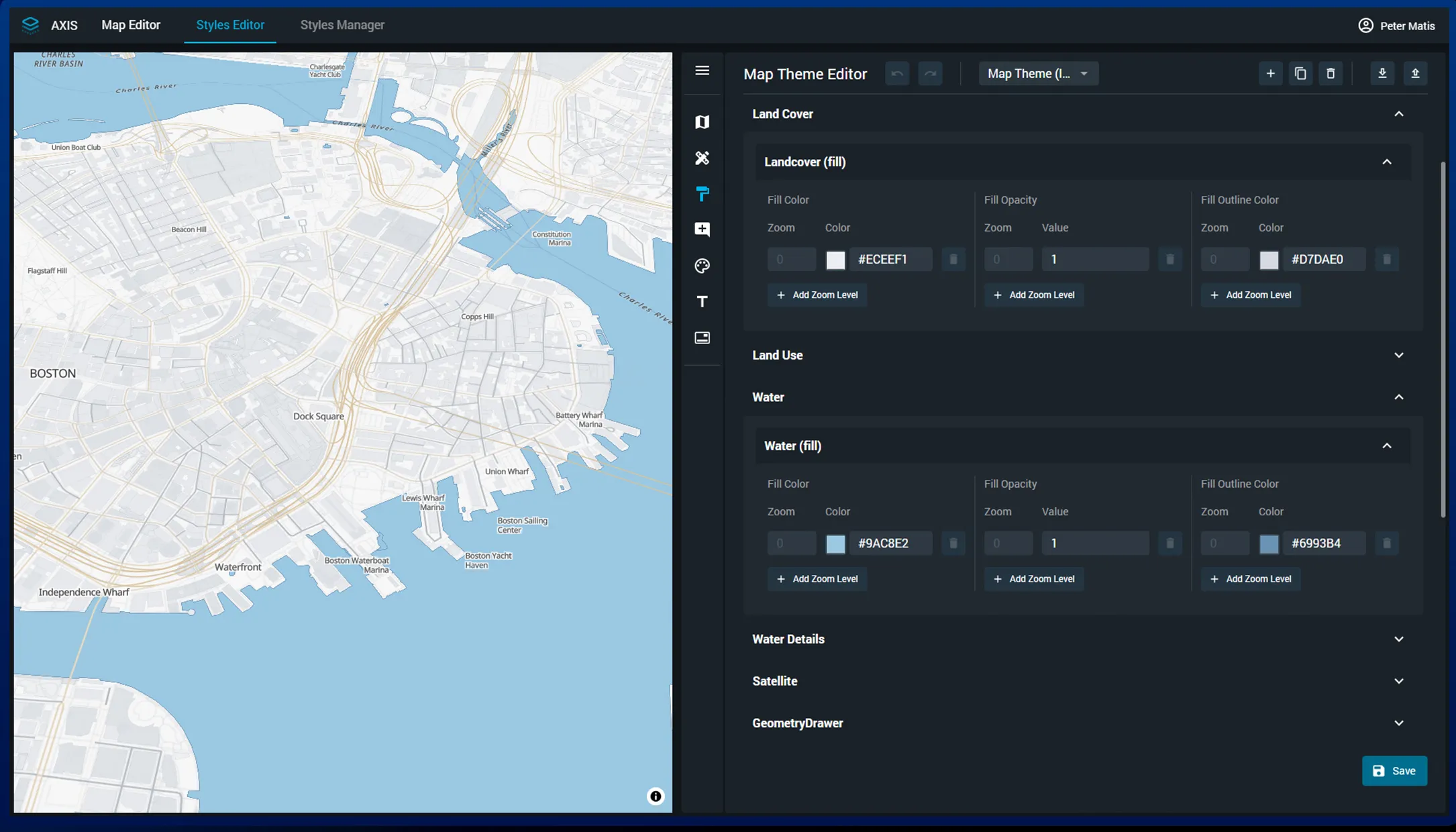Click the download theme icon
The height and width of the screenshot is (832, 1456).
coord(1382,74)
